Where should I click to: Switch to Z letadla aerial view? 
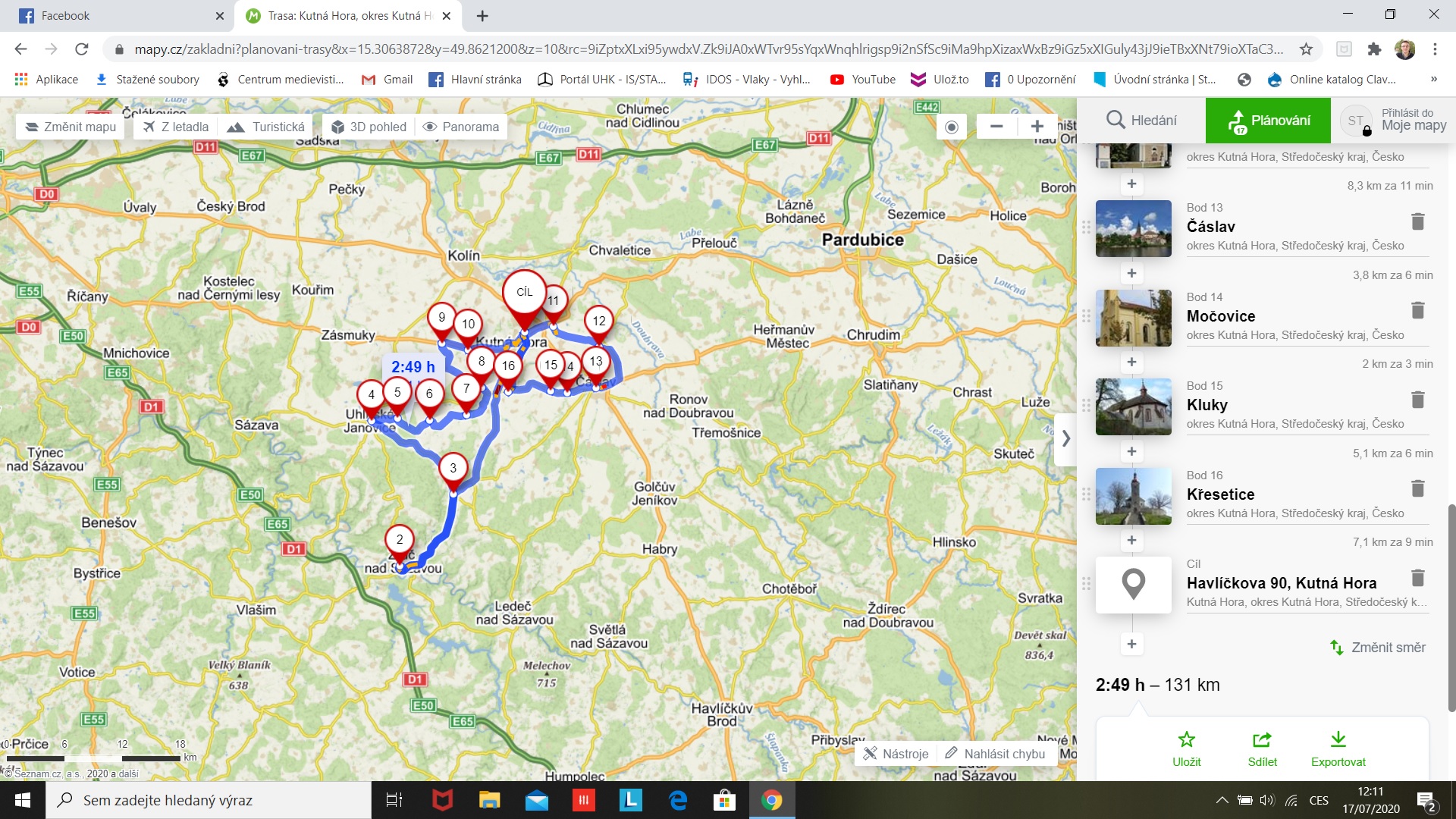coord(176,127)
